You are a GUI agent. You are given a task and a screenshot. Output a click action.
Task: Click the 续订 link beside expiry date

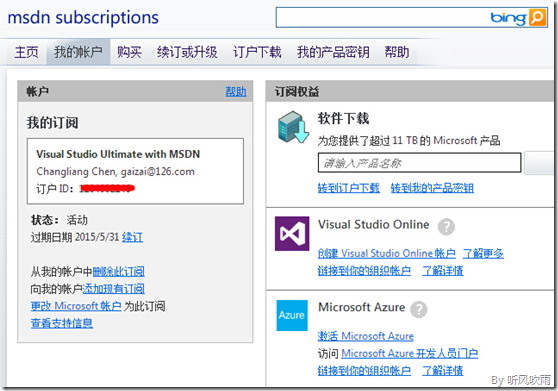tap(132, 237)
